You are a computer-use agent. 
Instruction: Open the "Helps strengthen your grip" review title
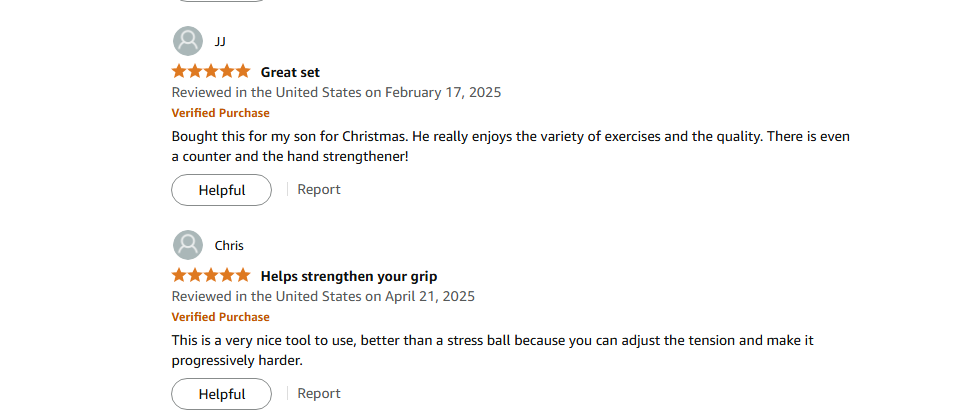pos(348,276)
